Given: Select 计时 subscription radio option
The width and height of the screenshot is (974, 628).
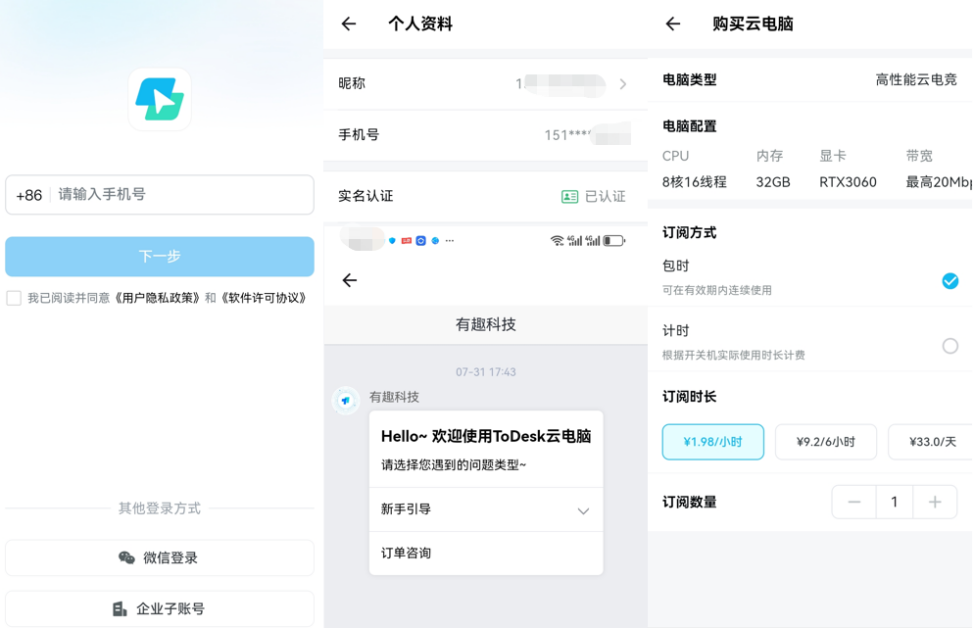Looking at the screenshot, I should tap(950, 346).
